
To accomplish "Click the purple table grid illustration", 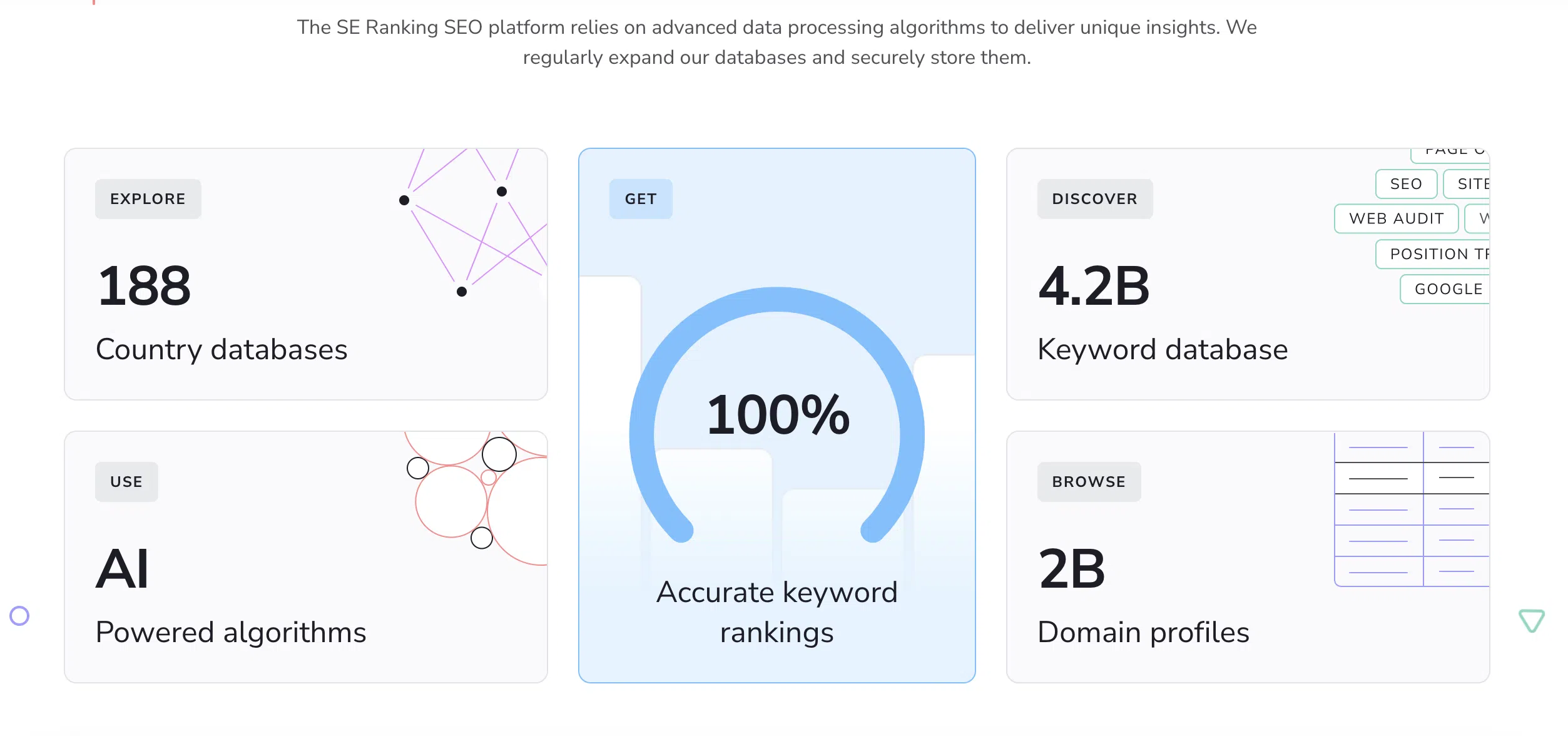I will click(1411, 509).
